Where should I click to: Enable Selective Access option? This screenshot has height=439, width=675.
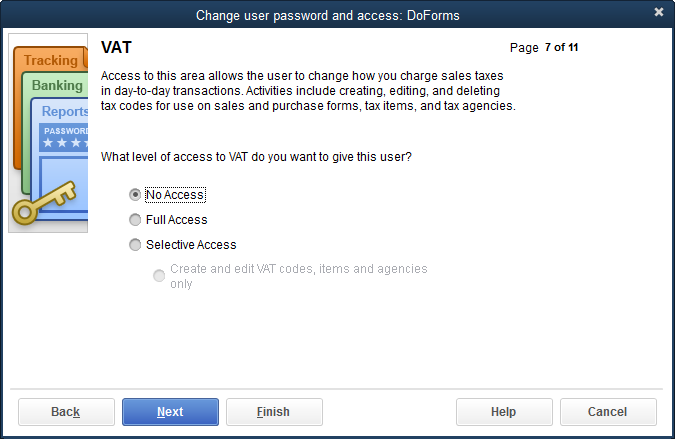[135, 245]
